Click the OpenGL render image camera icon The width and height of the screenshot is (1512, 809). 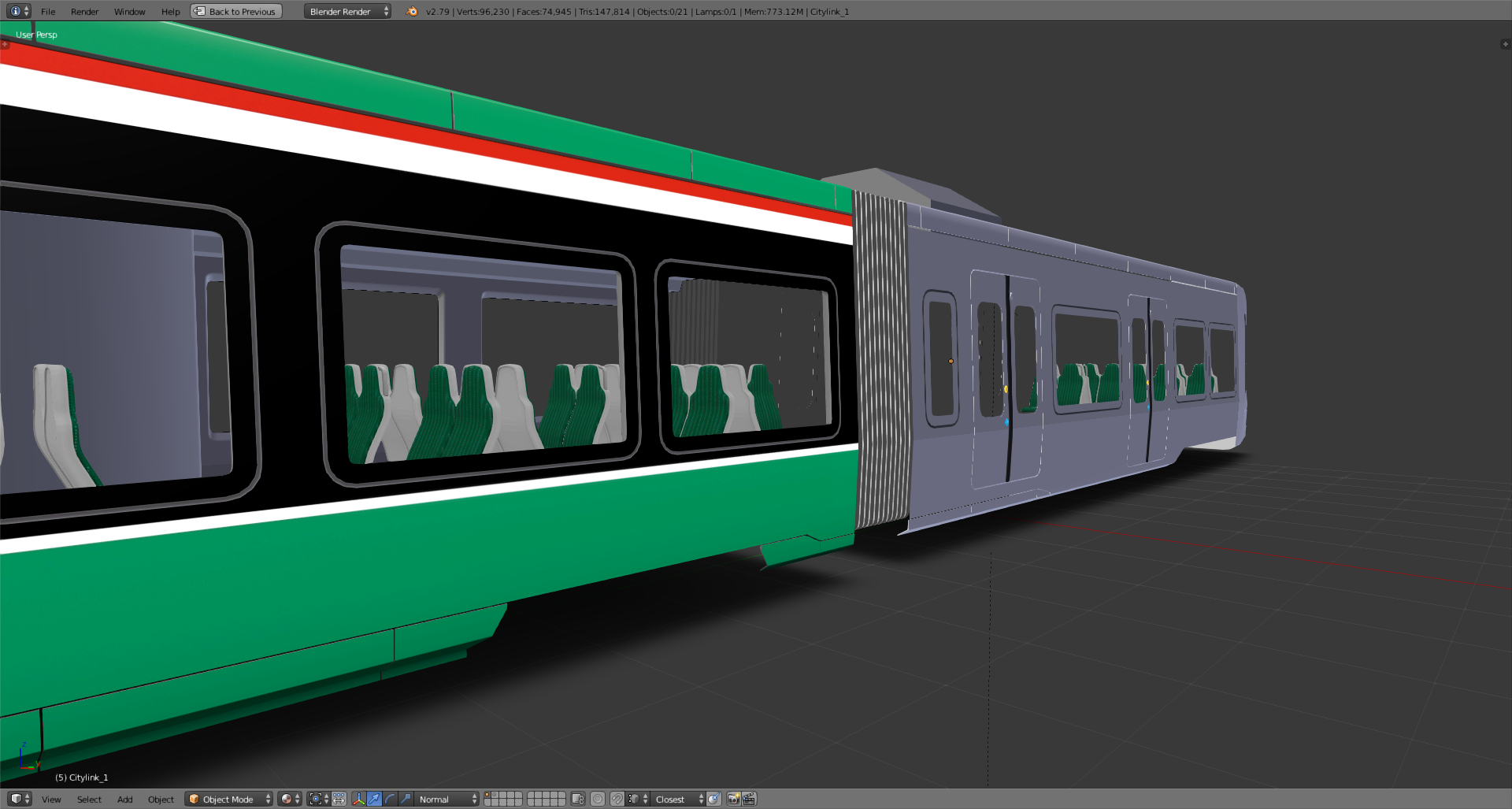coord(733,799)
